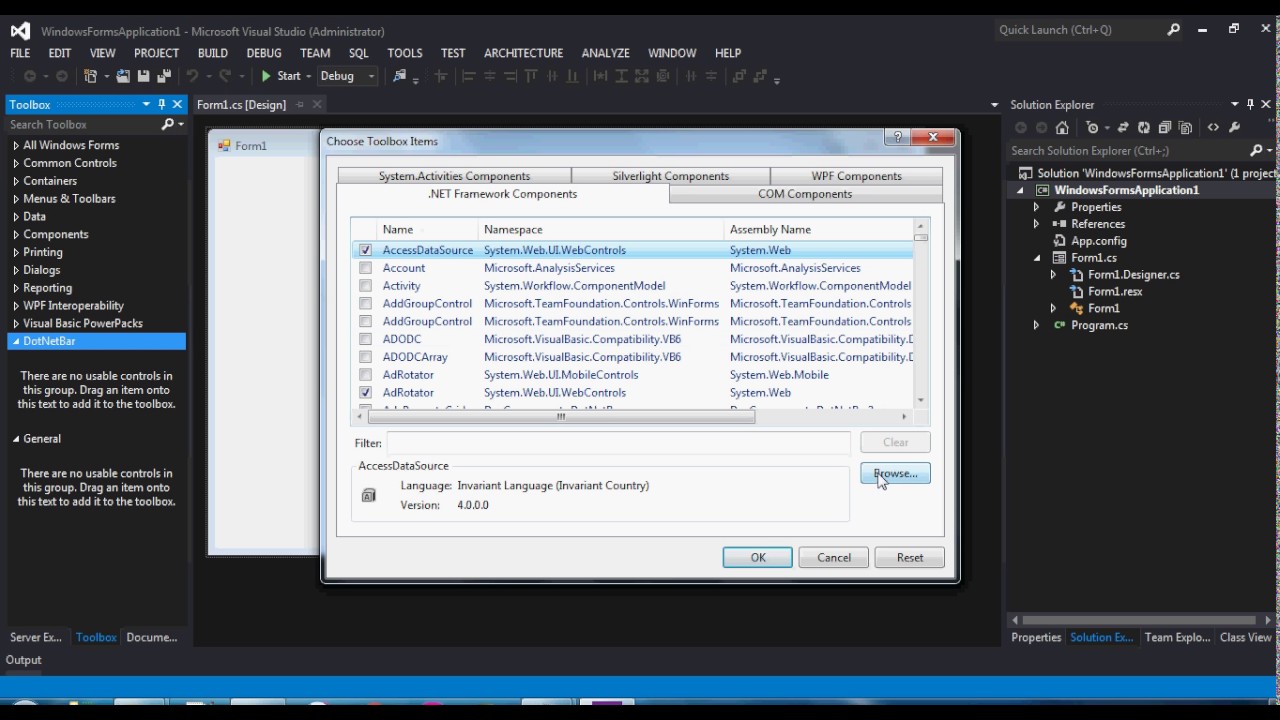The height and width of the screenshot is (720, 1280).
Task: Click Pending Changes Filter clock icon
Action: click(x=1092, y=128)
